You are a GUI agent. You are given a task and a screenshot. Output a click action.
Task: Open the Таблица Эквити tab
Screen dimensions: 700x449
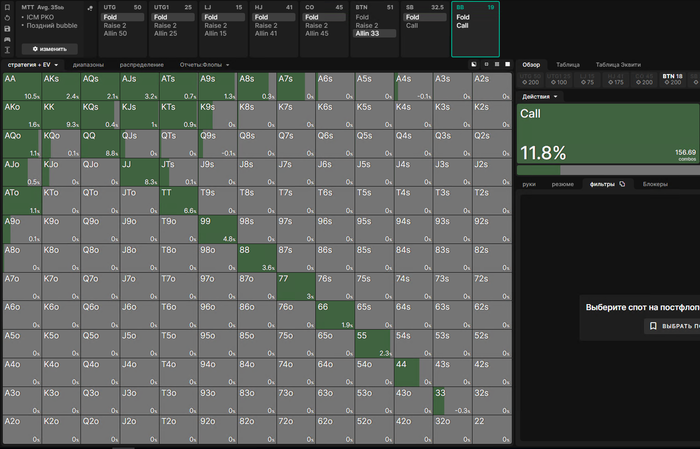618,65
